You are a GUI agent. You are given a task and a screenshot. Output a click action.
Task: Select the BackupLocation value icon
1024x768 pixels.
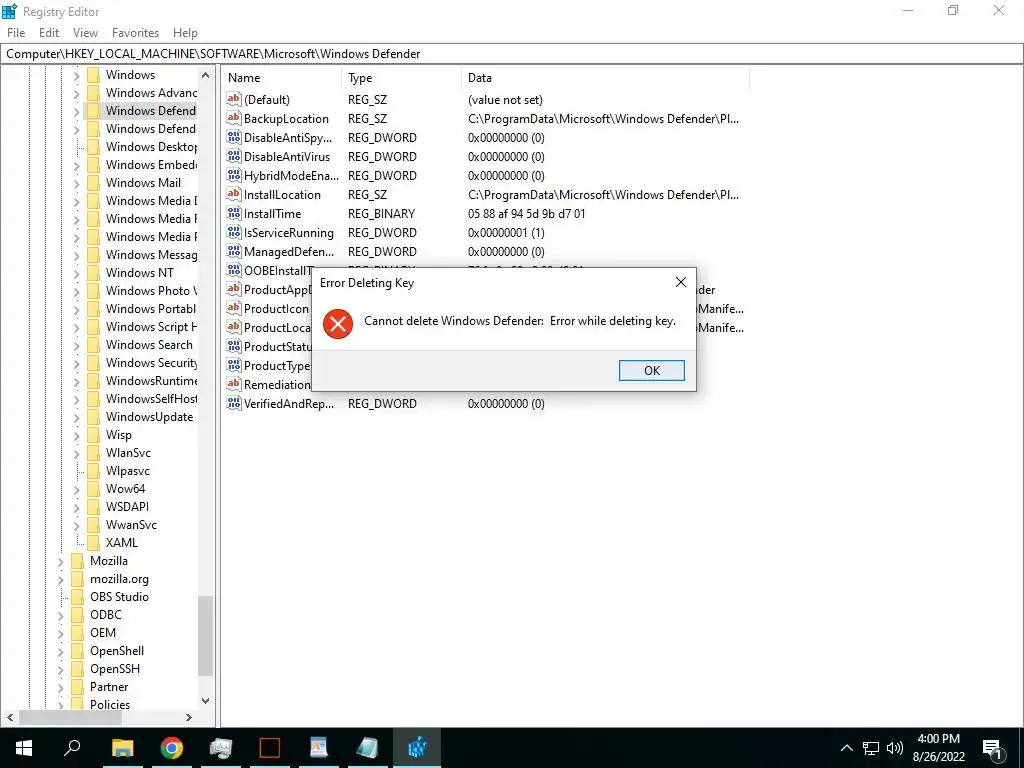click(x=234, y=118)
